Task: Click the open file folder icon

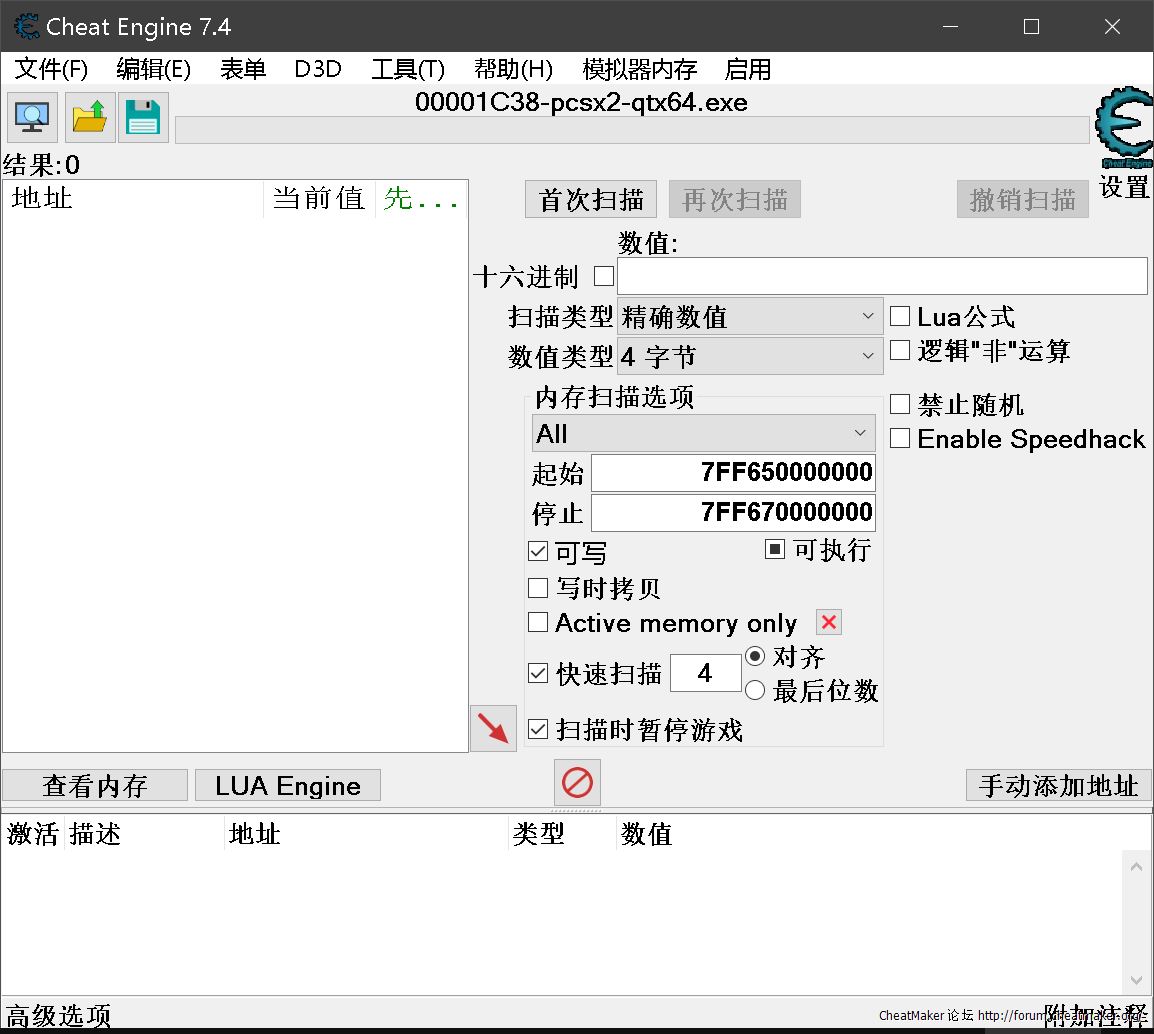Action: pos(89,117)
